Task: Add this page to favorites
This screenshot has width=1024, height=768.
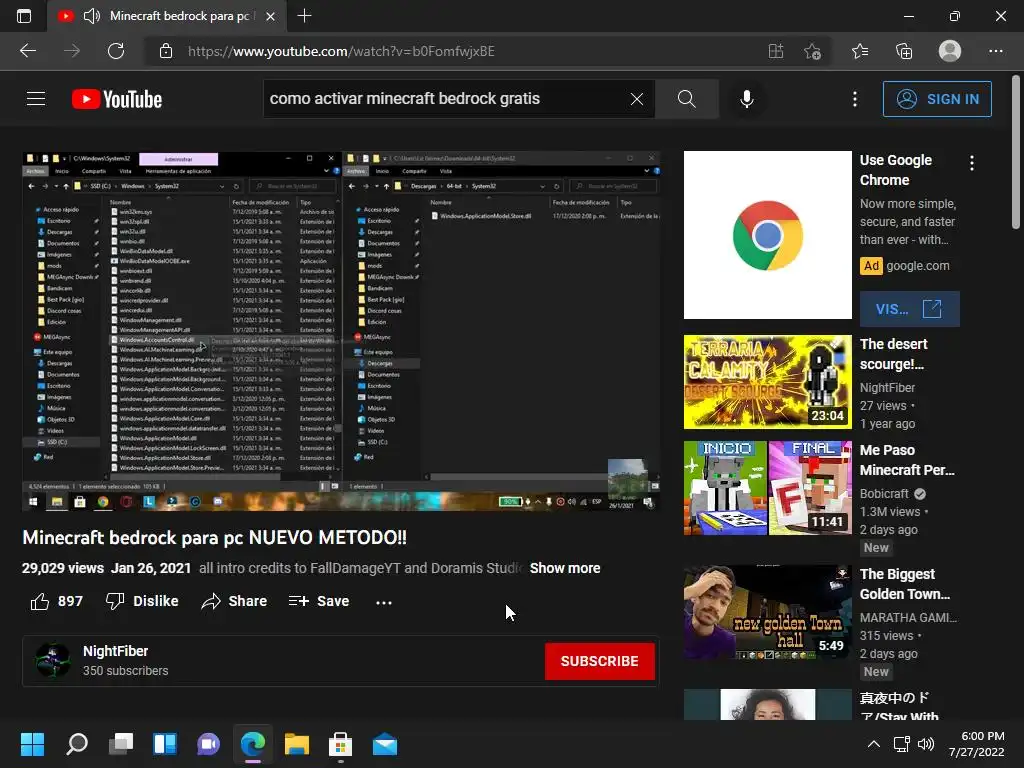Action: coord(812,51)
